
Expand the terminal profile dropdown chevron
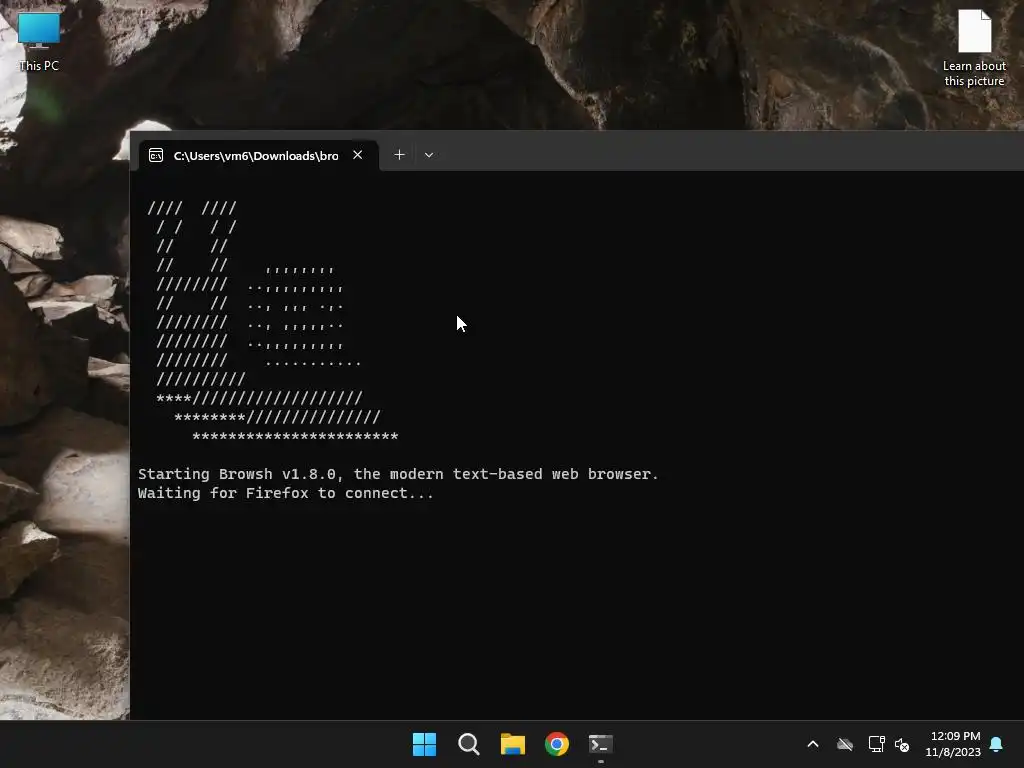point(429,155)
